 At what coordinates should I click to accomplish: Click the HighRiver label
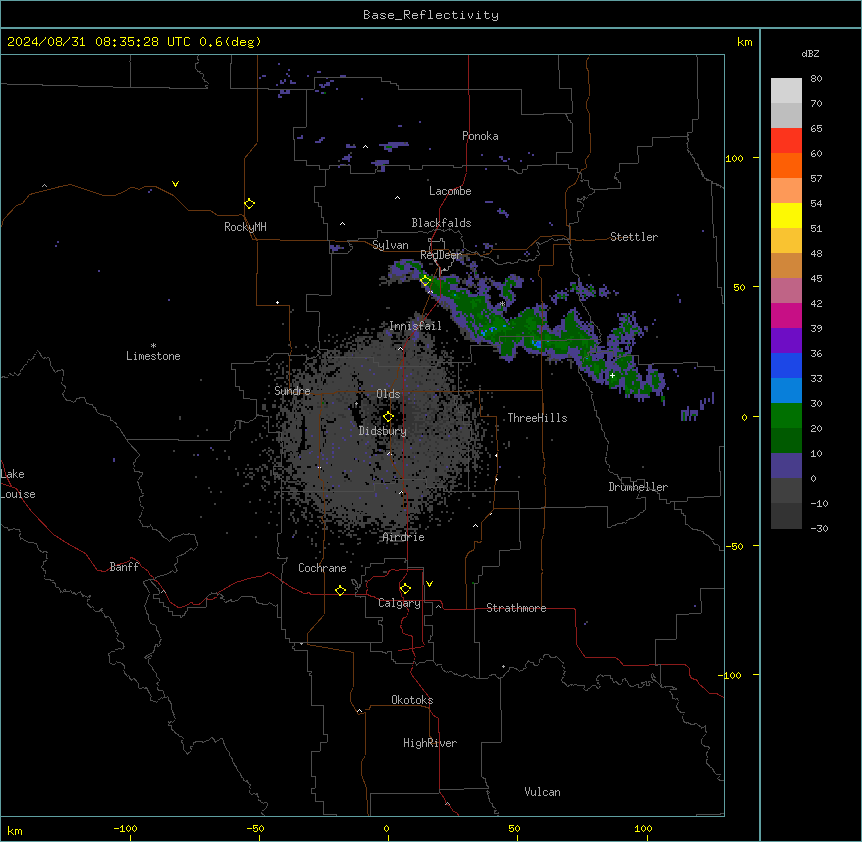430,743
